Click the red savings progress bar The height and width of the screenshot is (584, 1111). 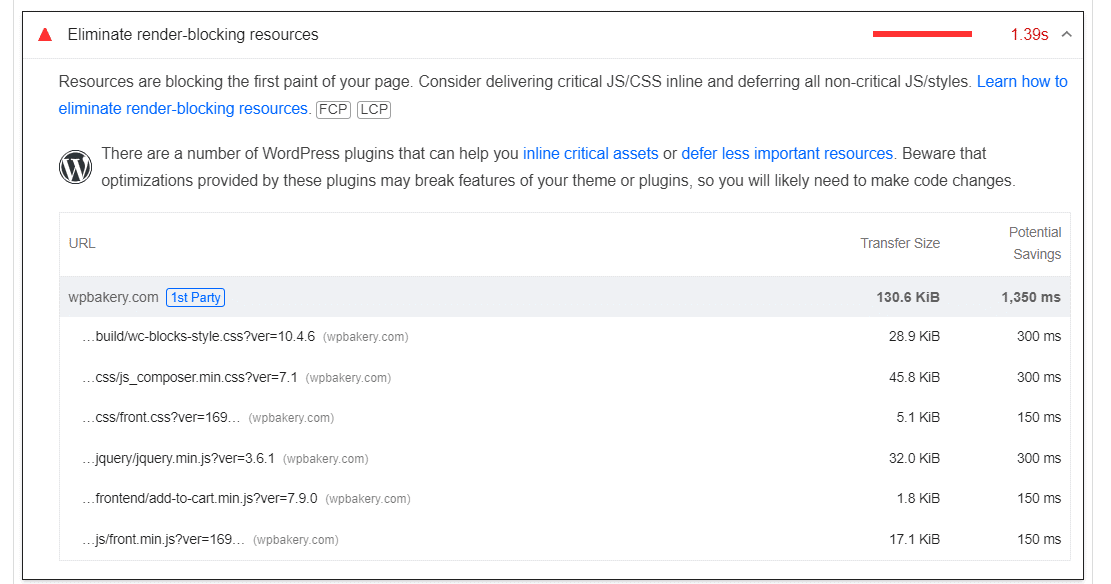point(922,35)
